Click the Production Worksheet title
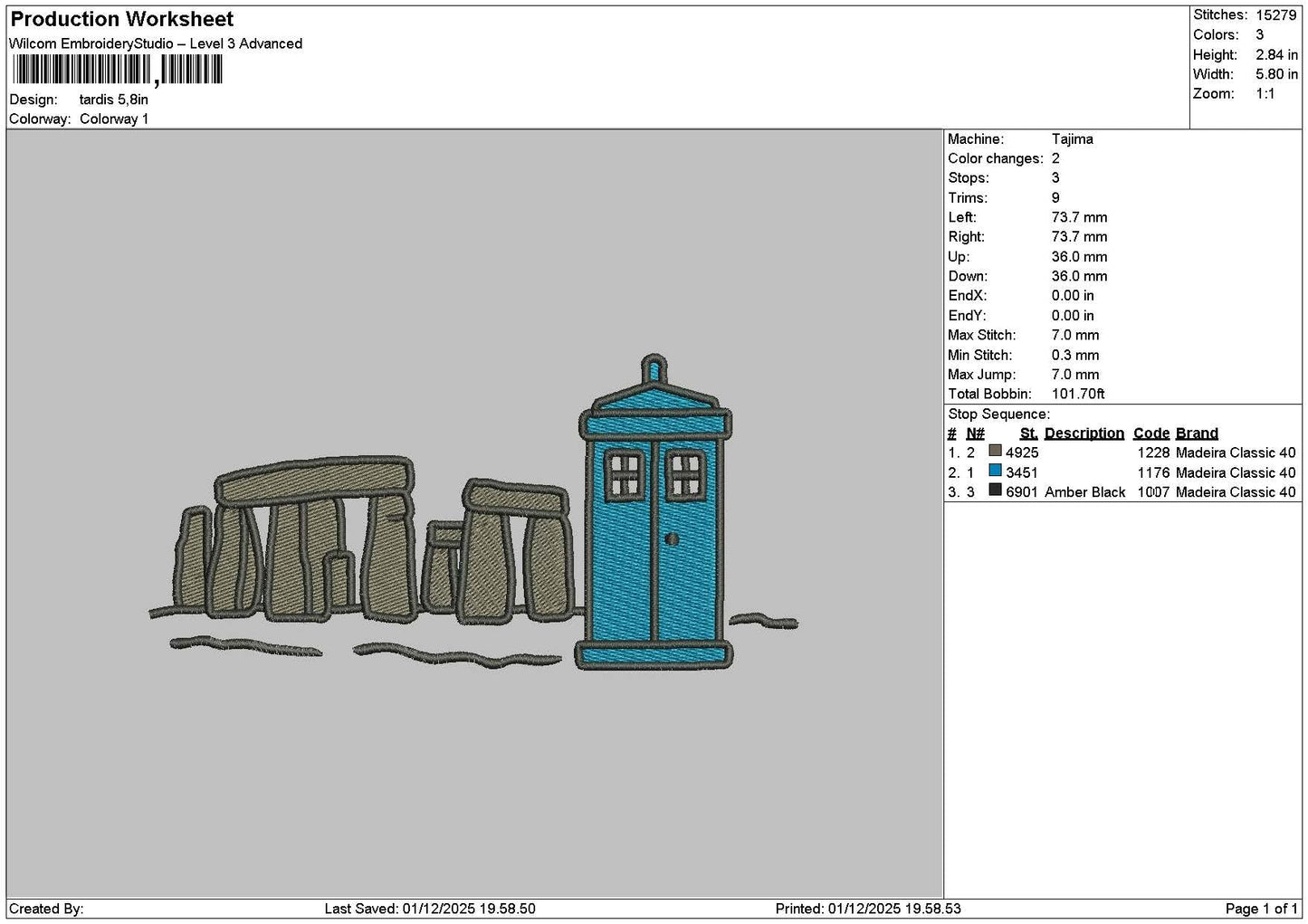The height and width of the screenshot is (924, 1308). pyautogui.click(x=122, y=19)
